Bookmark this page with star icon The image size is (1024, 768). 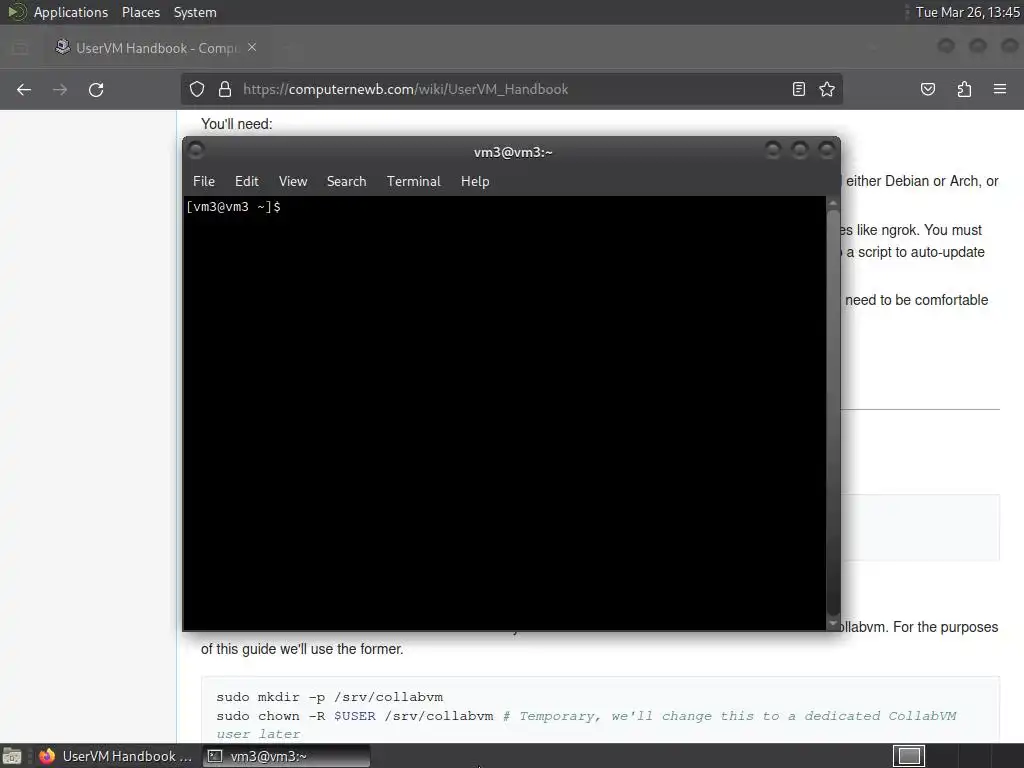(x=827, y=89)
